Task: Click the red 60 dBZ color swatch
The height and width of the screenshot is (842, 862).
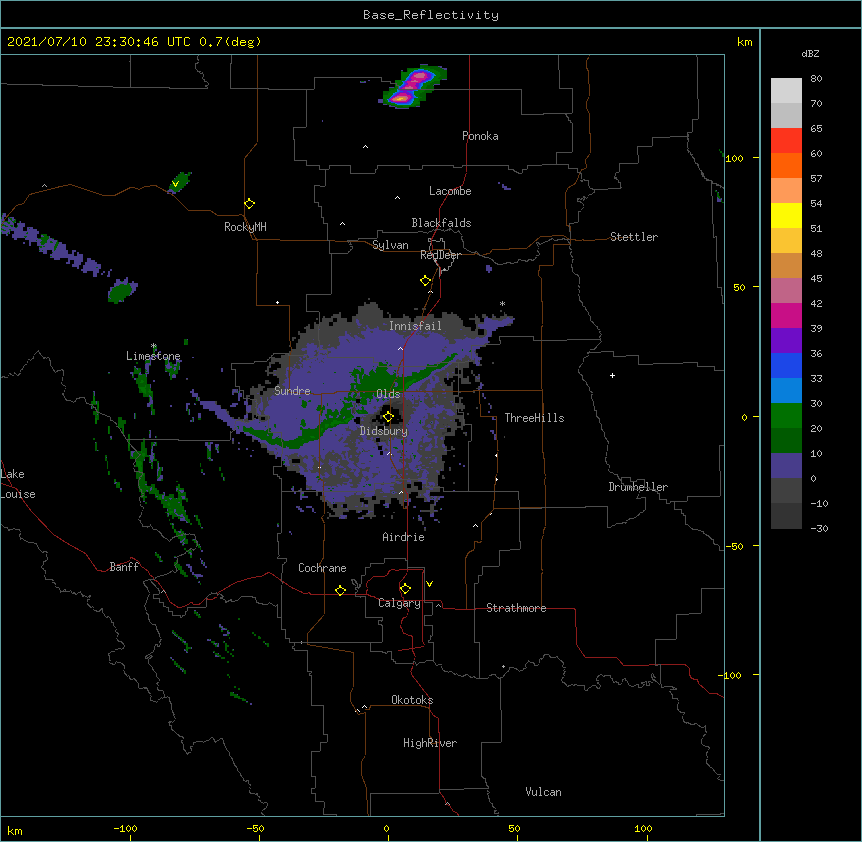Action: click(786, 140)
